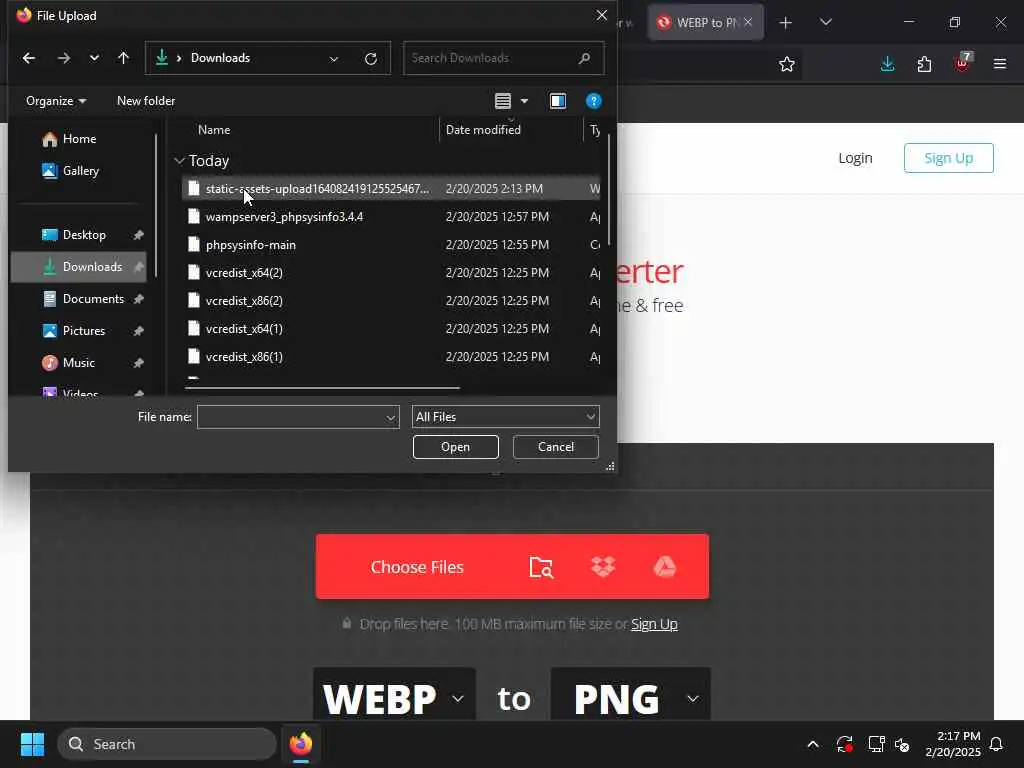The image size is (1024, 768).
Task: Sort files by Name column
Action: click(214, 130)
